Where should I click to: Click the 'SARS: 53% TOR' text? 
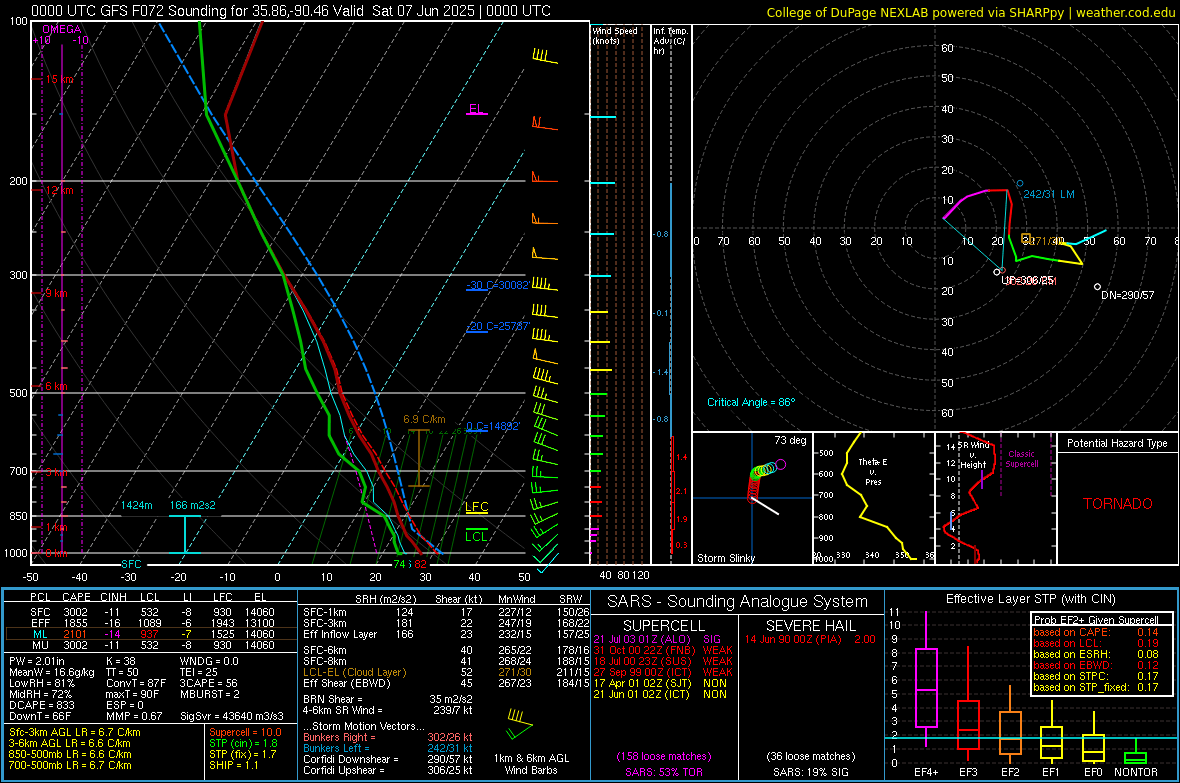(x=663, y=772)
